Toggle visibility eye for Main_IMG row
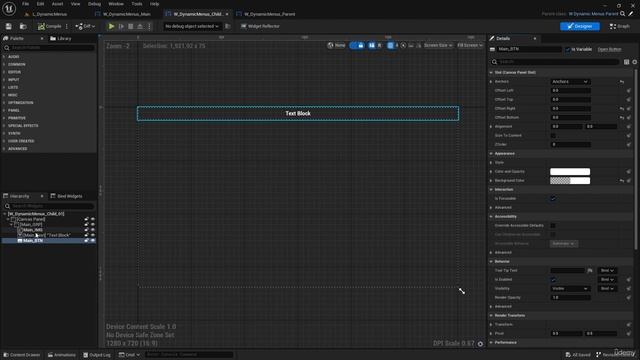Viewport: 640px width, 360px height. pyautogui.click(x=93, y=230)
